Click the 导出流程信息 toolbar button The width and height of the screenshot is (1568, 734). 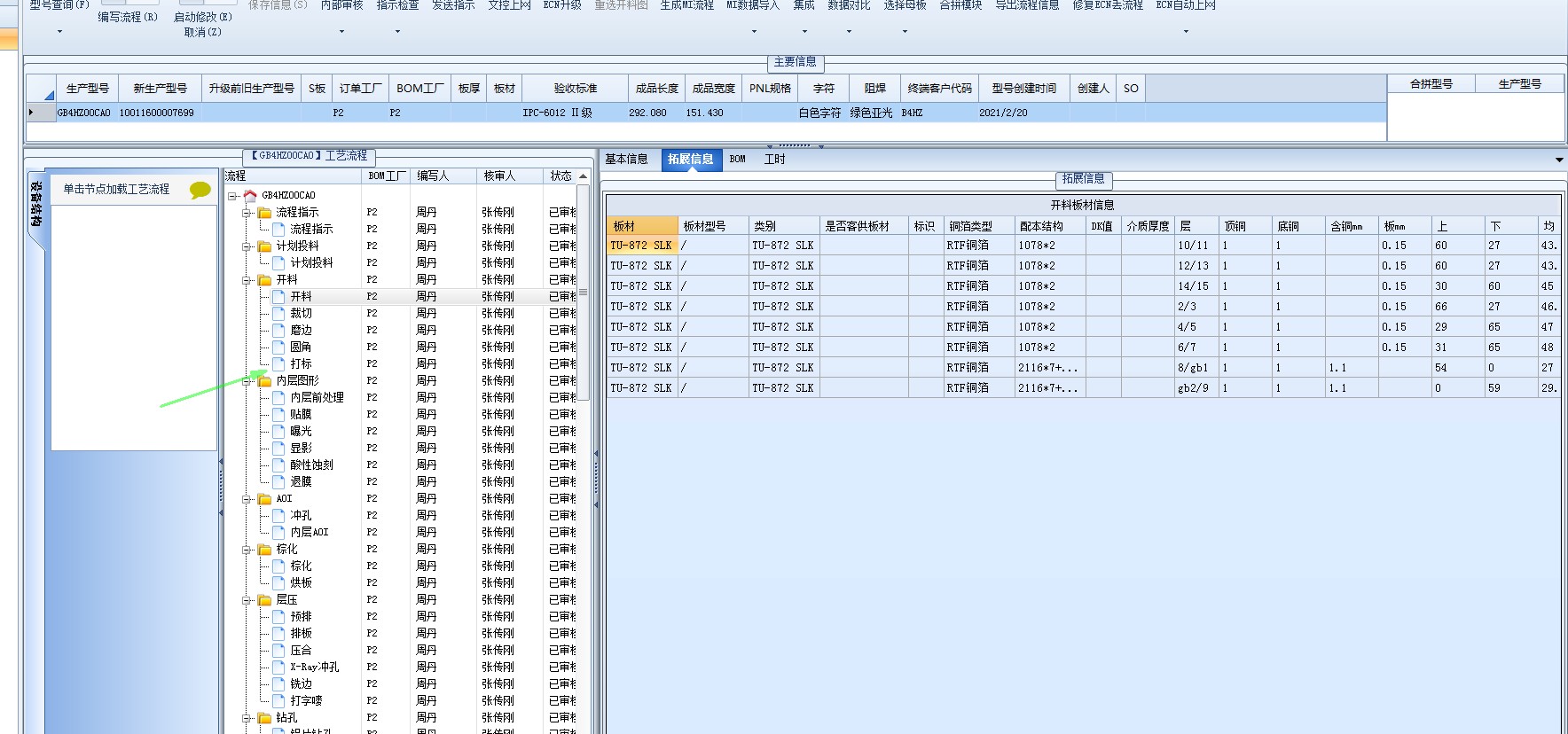1027,5
